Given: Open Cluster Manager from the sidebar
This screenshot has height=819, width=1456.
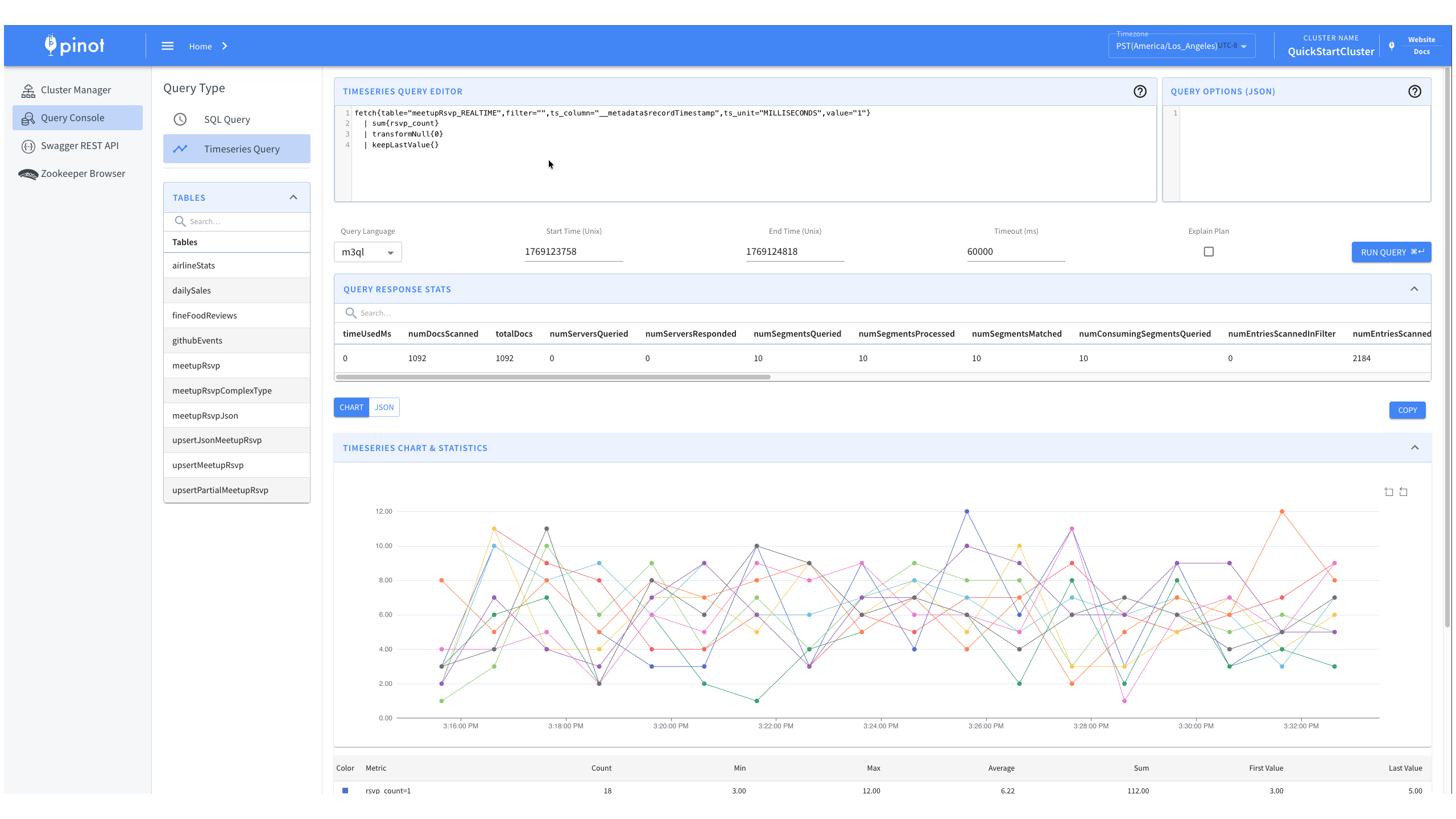Looking at the screenshot, I should 76,90.
